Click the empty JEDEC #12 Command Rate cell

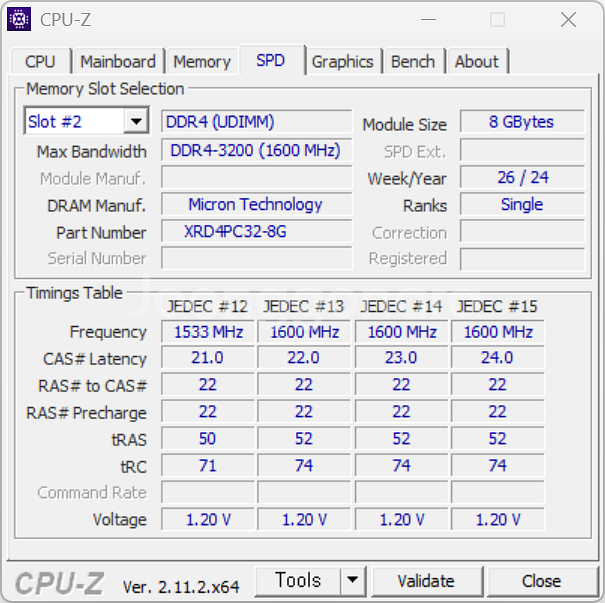point(208,492)
